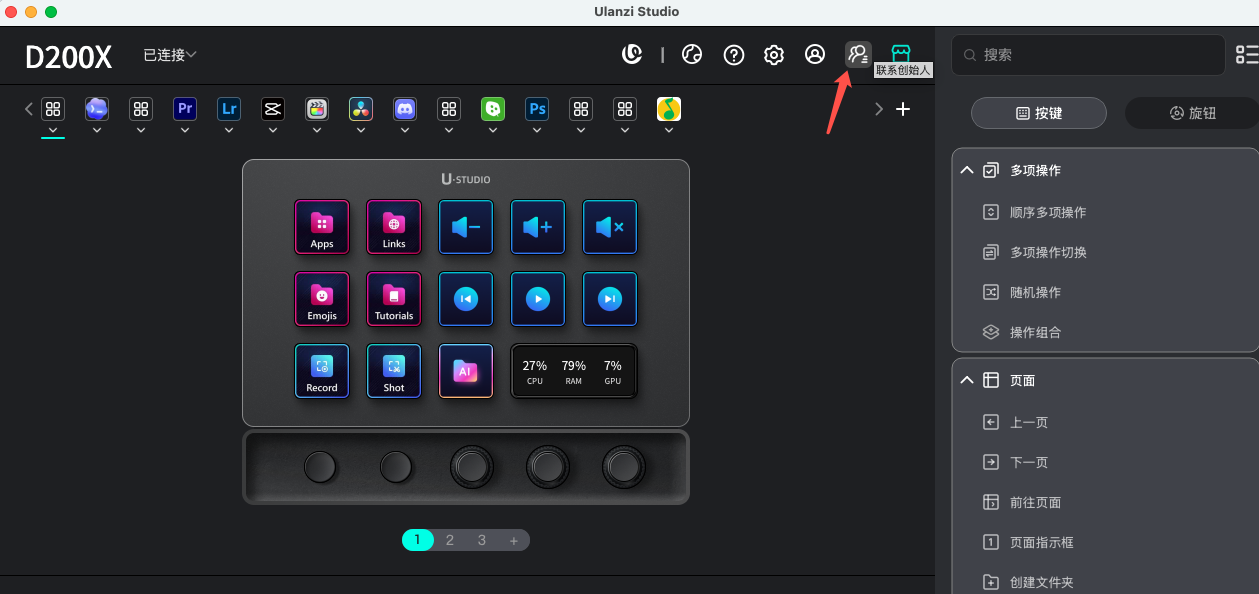Select the Photoshop profile icon
Viewport: 1259px width, 594px height.
[537, 108]
